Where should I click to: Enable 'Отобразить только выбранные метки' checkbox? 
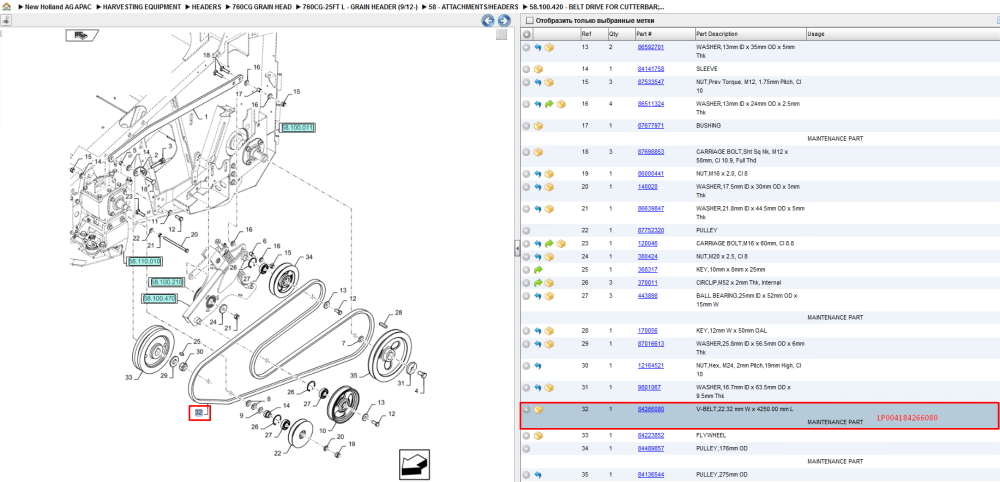[x=528, y=20]
